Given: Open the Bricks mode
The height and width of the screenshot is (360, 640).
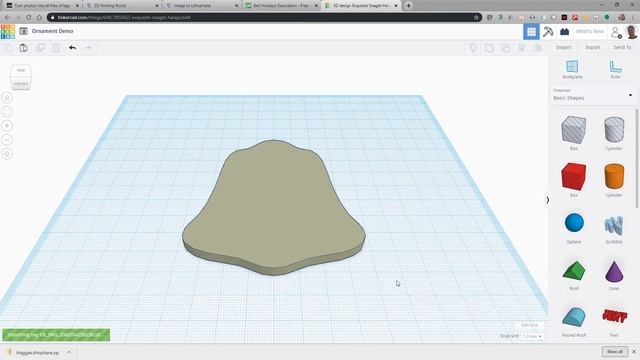Looking at the screenshot, I should pos(564,31).
